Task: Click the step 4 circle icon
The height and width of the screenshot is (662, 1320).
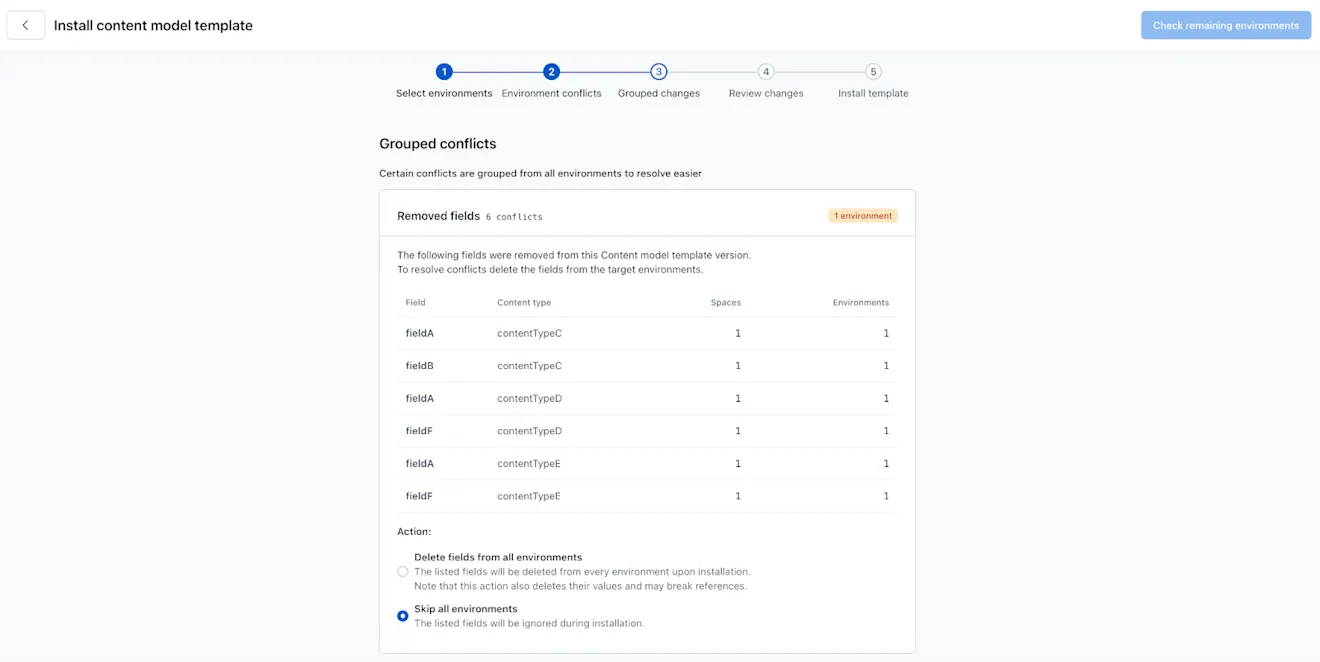Action: (x=766, y=71)
